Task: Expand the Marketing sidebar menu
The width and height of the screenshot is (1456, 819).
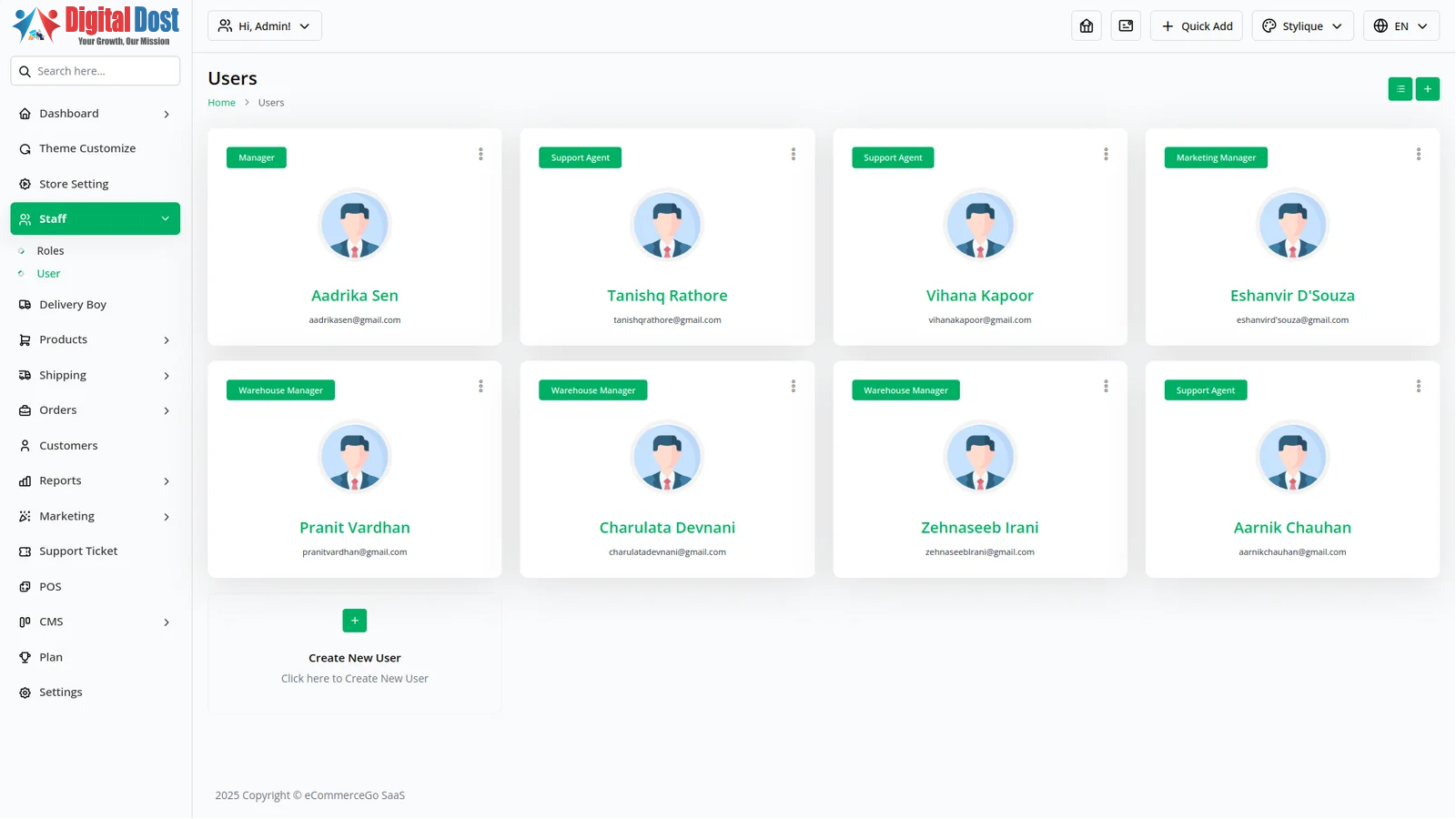Action: point(95,516)
